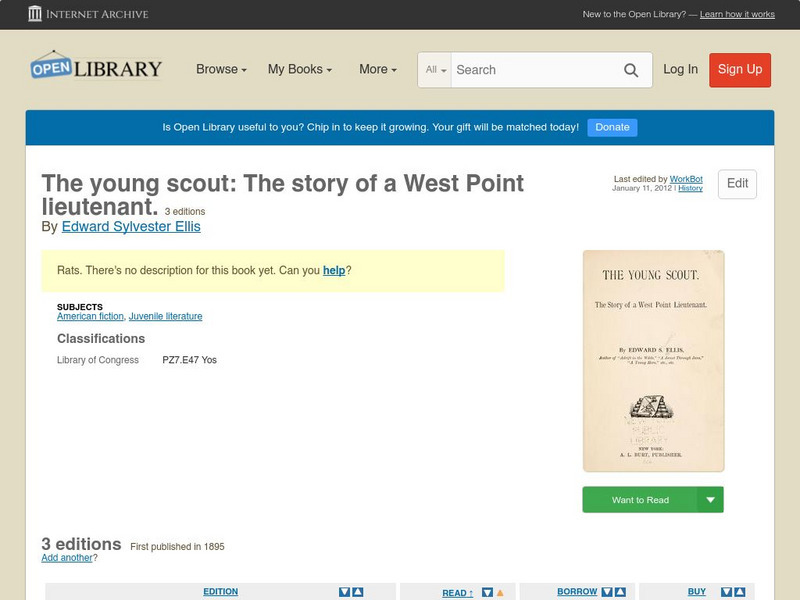Screen dimensions: 800x600
Task: Click the Open Library logo
Action: point(96,67)
